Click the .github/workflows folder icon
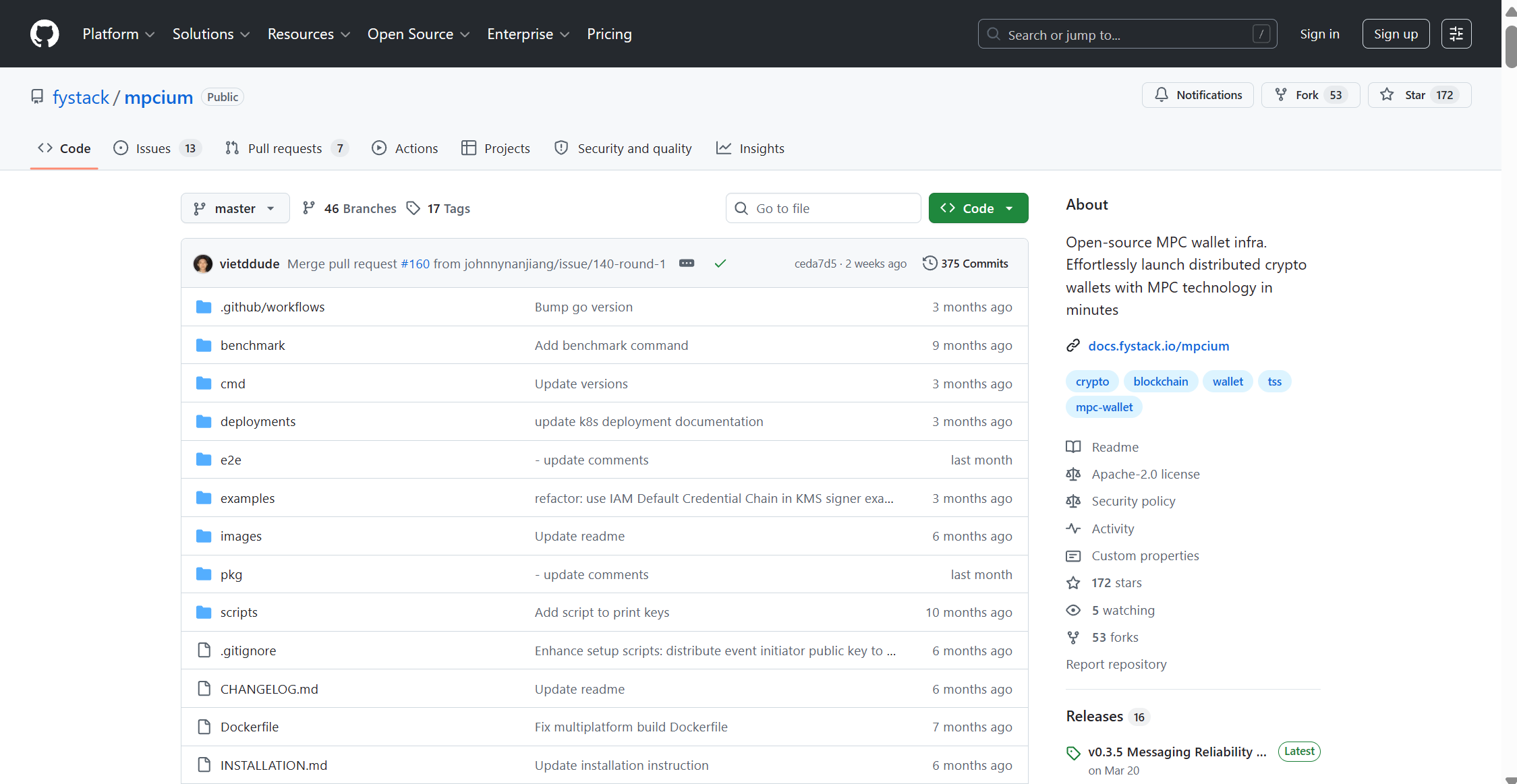Screen dimensions: 1517x784 coord(204,307)
